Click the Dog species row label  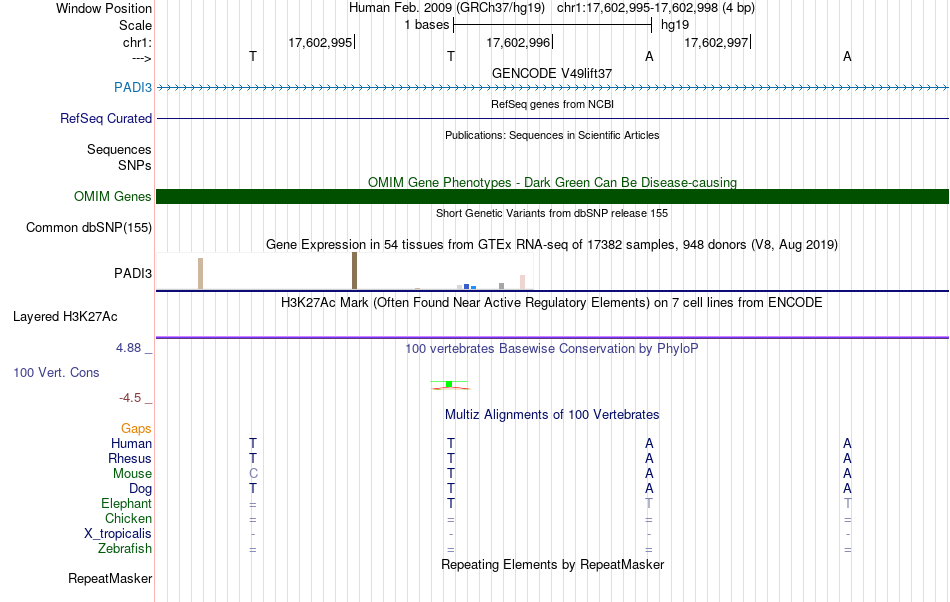[140, 489]
